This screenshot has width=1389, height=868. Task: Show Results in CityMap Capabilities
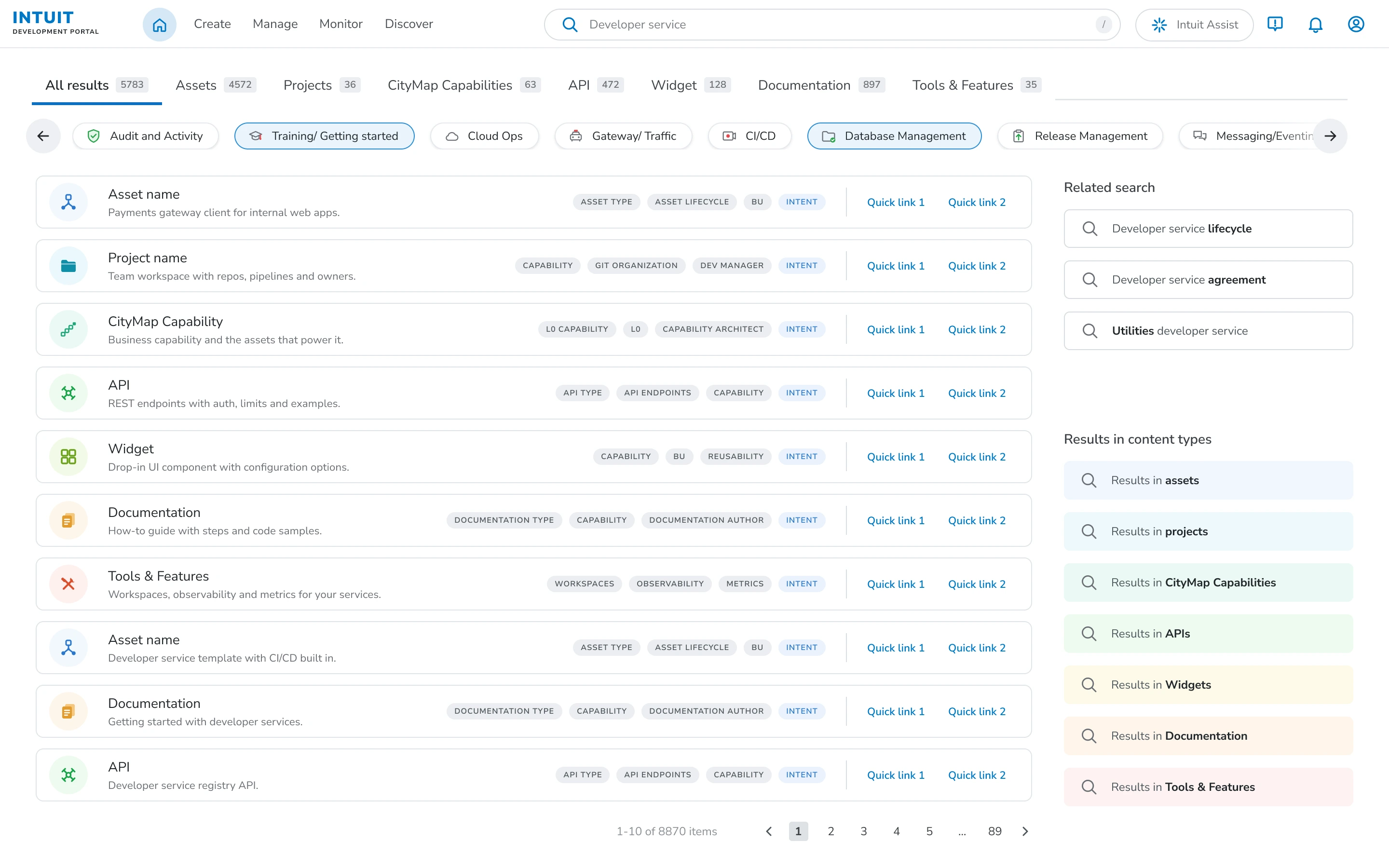click(1208, 583)
